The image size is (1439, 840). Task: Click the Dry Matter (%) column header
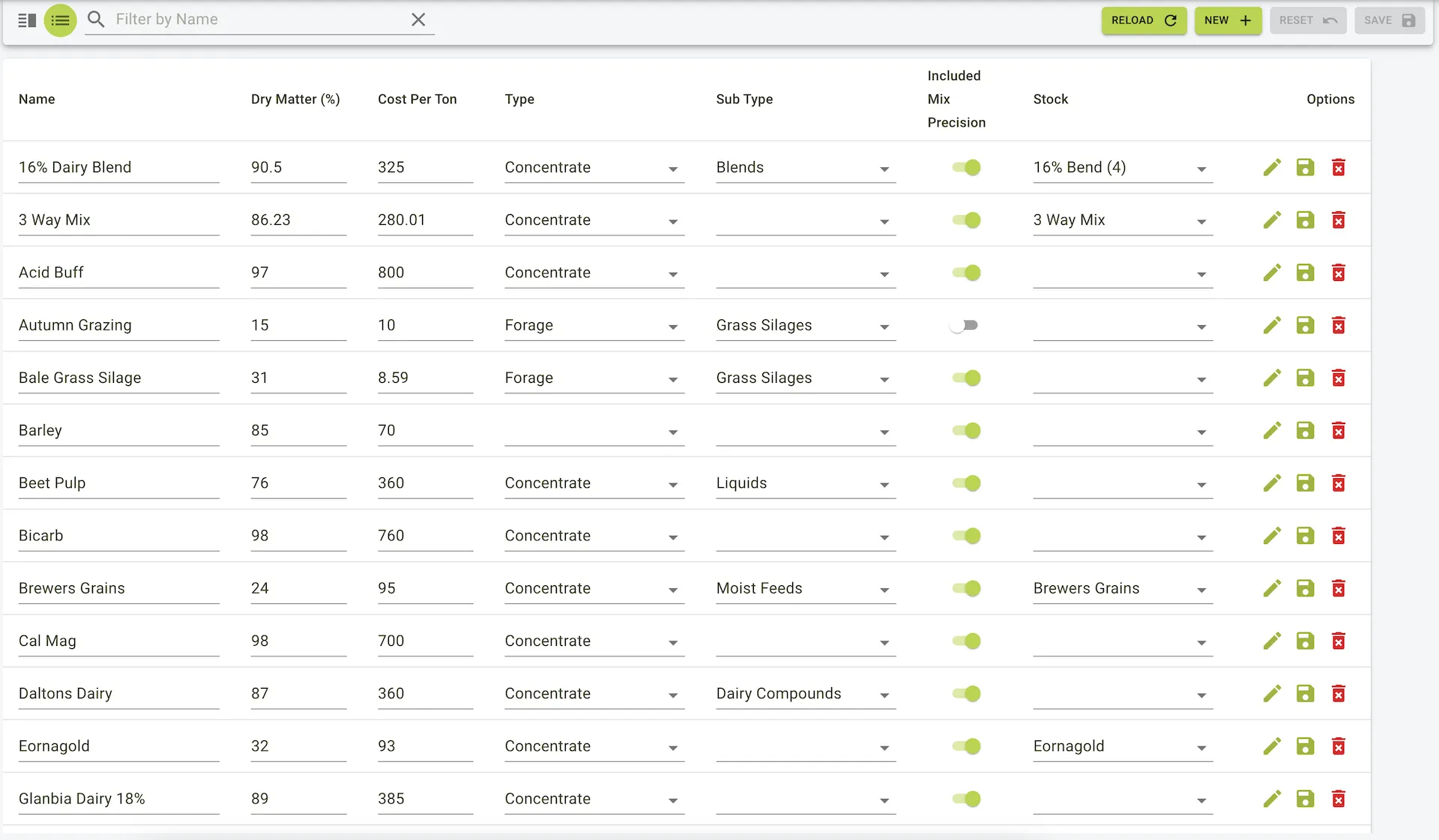tap(295, 99)
